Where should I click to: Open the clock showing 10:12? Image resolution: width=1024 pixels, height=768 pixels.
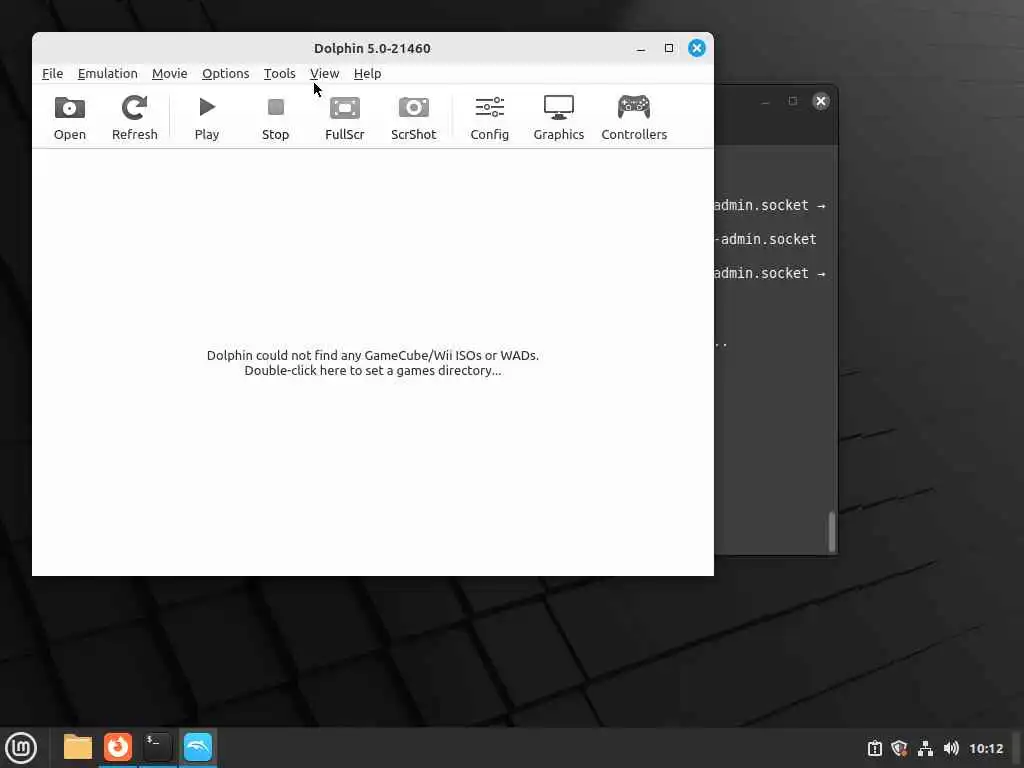(x=986, y=748)
